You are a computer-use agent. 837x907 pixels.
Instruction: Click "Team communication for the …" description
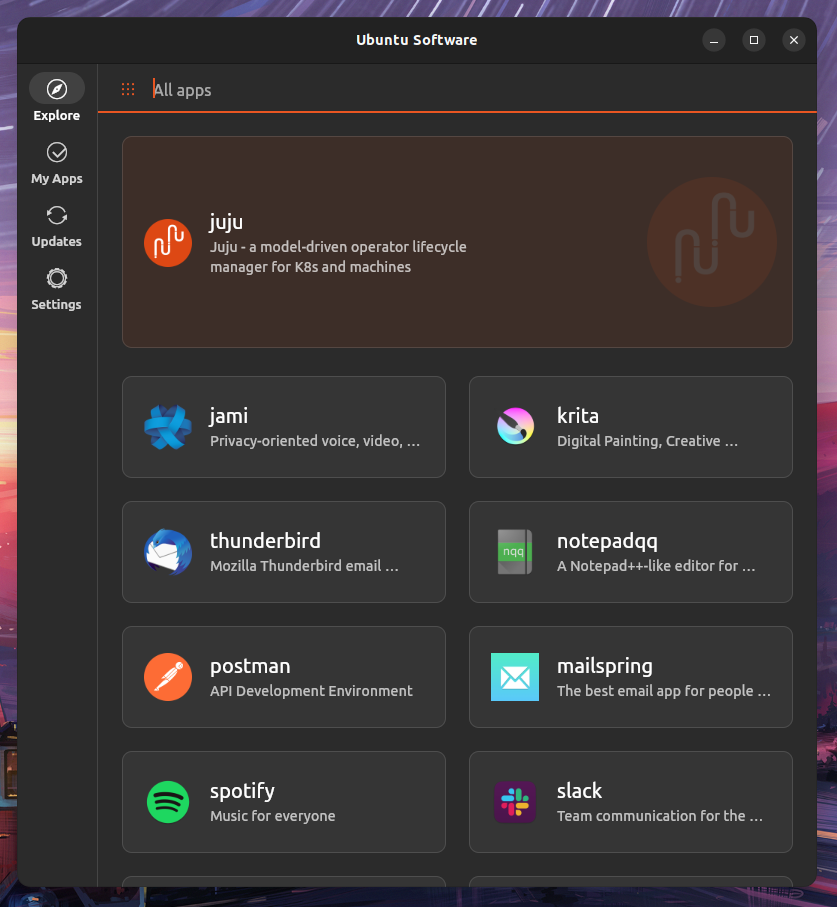(x=659, y=816)
